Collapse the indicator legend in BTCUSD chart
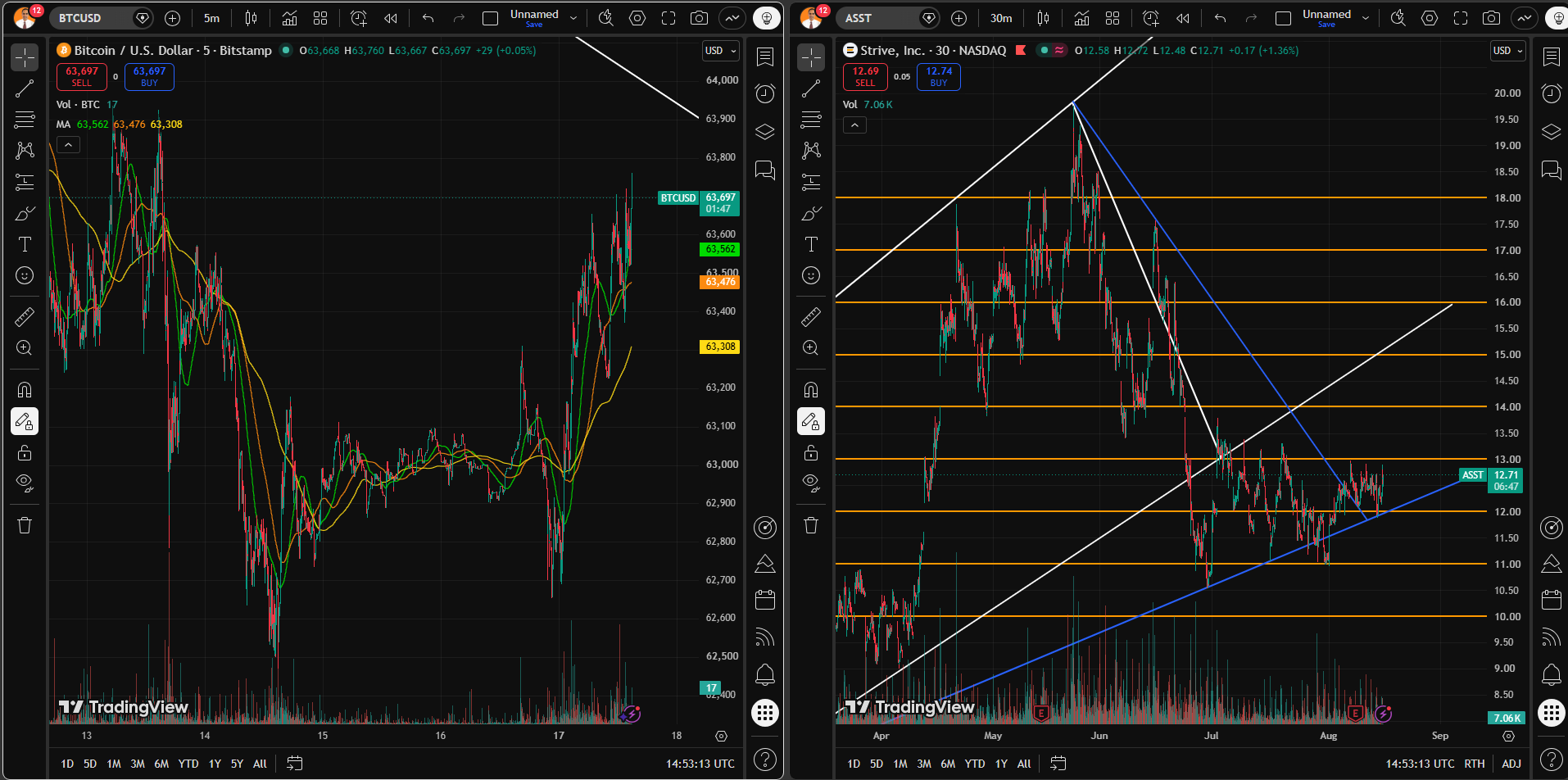This screenshot has height=780, width=1568. click(68, 145)
